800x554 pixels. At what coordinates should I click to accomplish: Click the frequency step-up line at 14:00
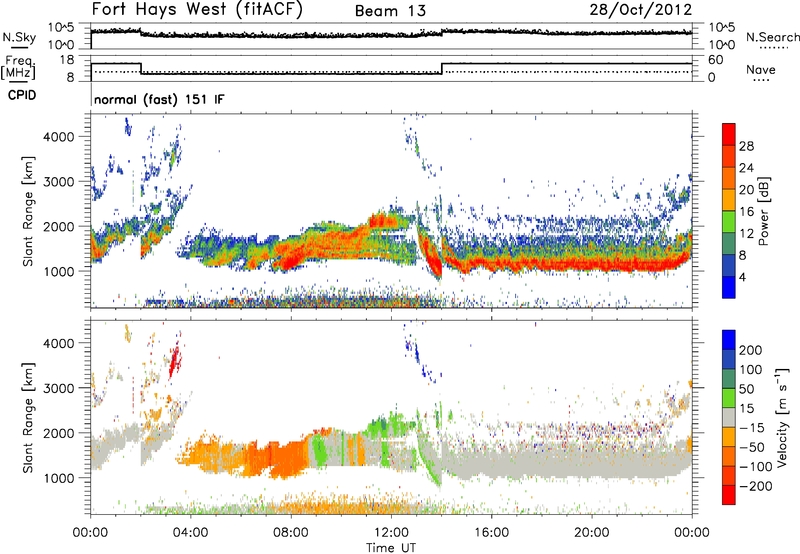441,68
